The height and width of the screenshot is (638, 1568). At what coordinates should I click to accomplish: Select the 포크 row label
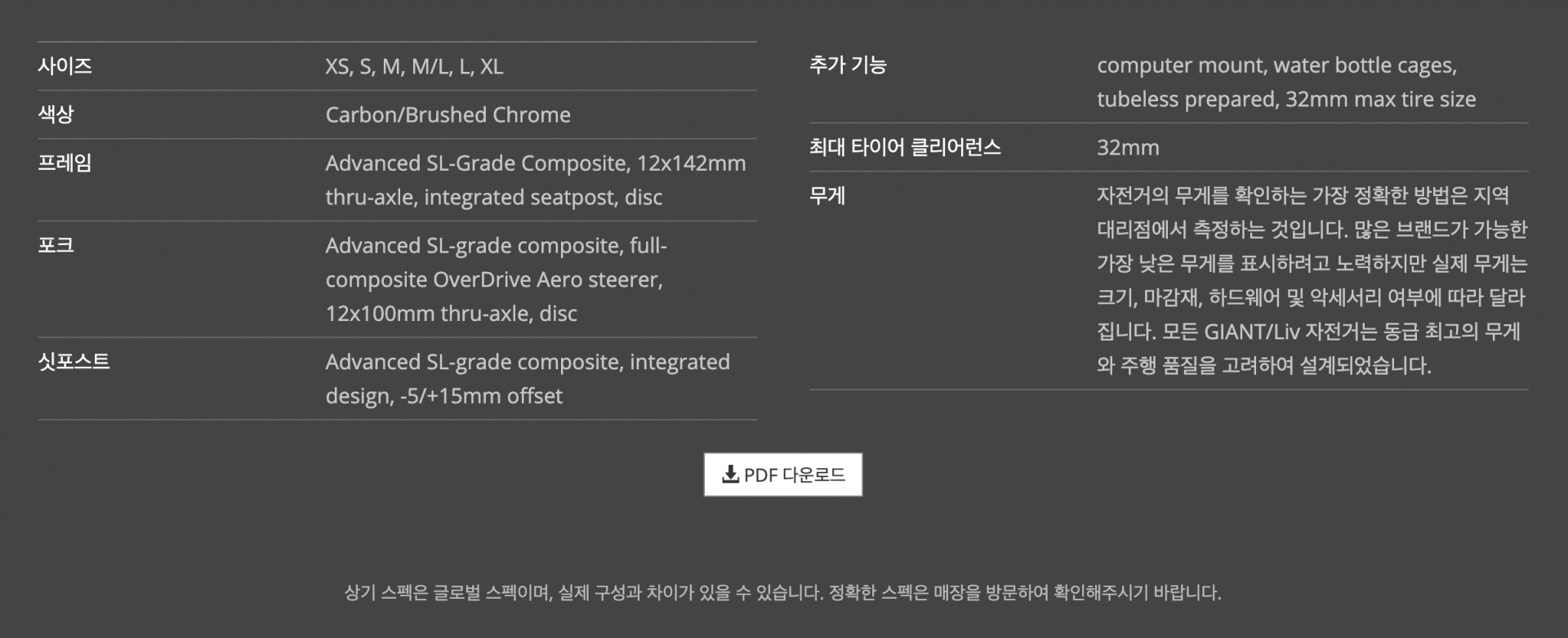56,245
